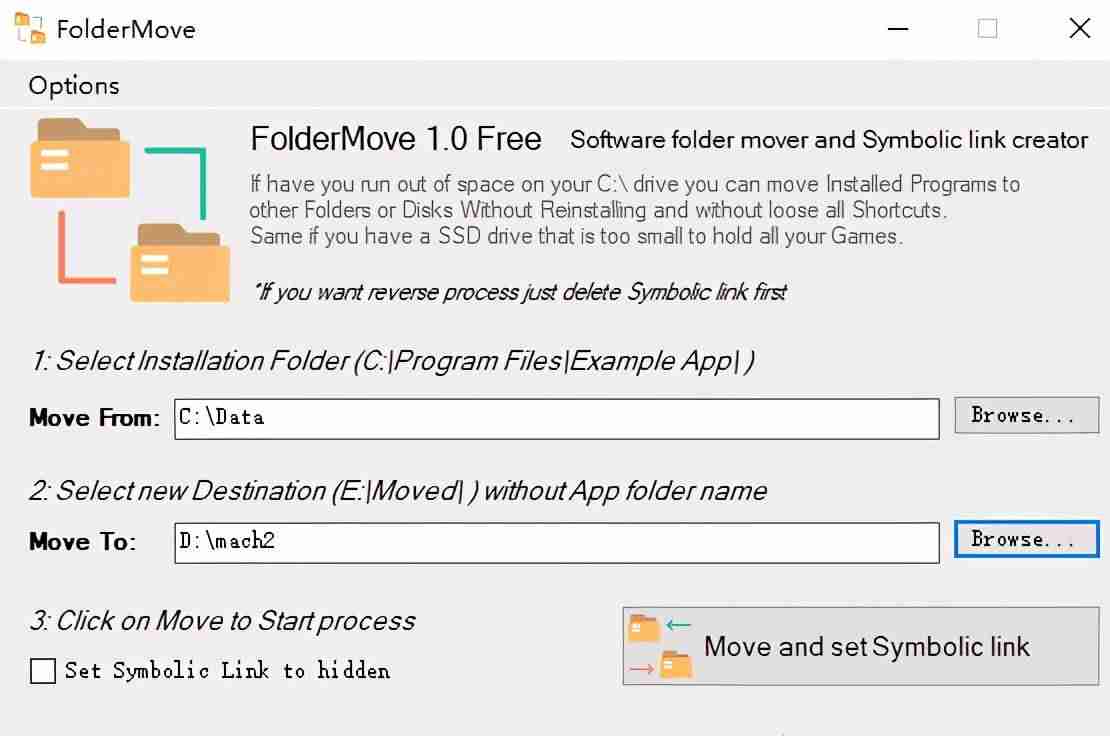Focus the Move From path field

tap(556, 419)
